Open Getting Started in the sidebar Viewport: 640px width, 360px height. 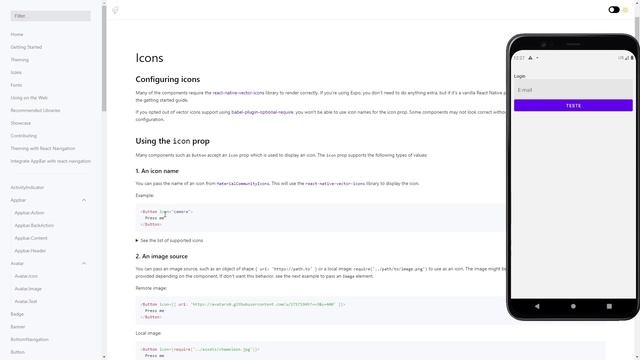point(26,47)
